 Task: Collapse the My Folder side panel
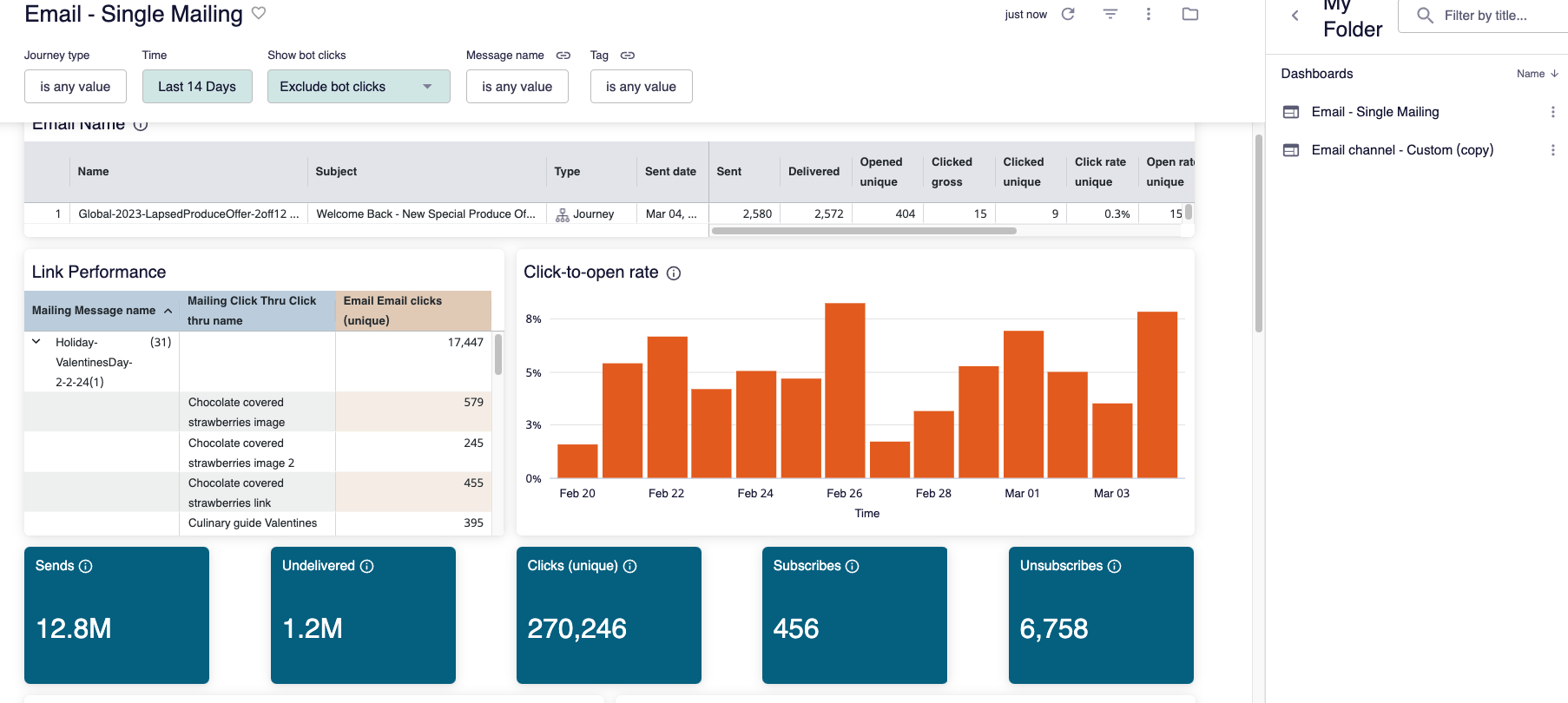(x=1295, y=16)
